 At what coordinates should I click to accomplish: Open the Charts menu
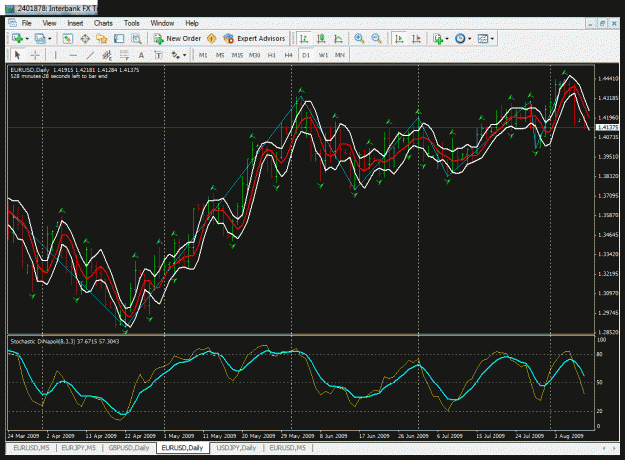pyautogui.click(x=103, y=23)
